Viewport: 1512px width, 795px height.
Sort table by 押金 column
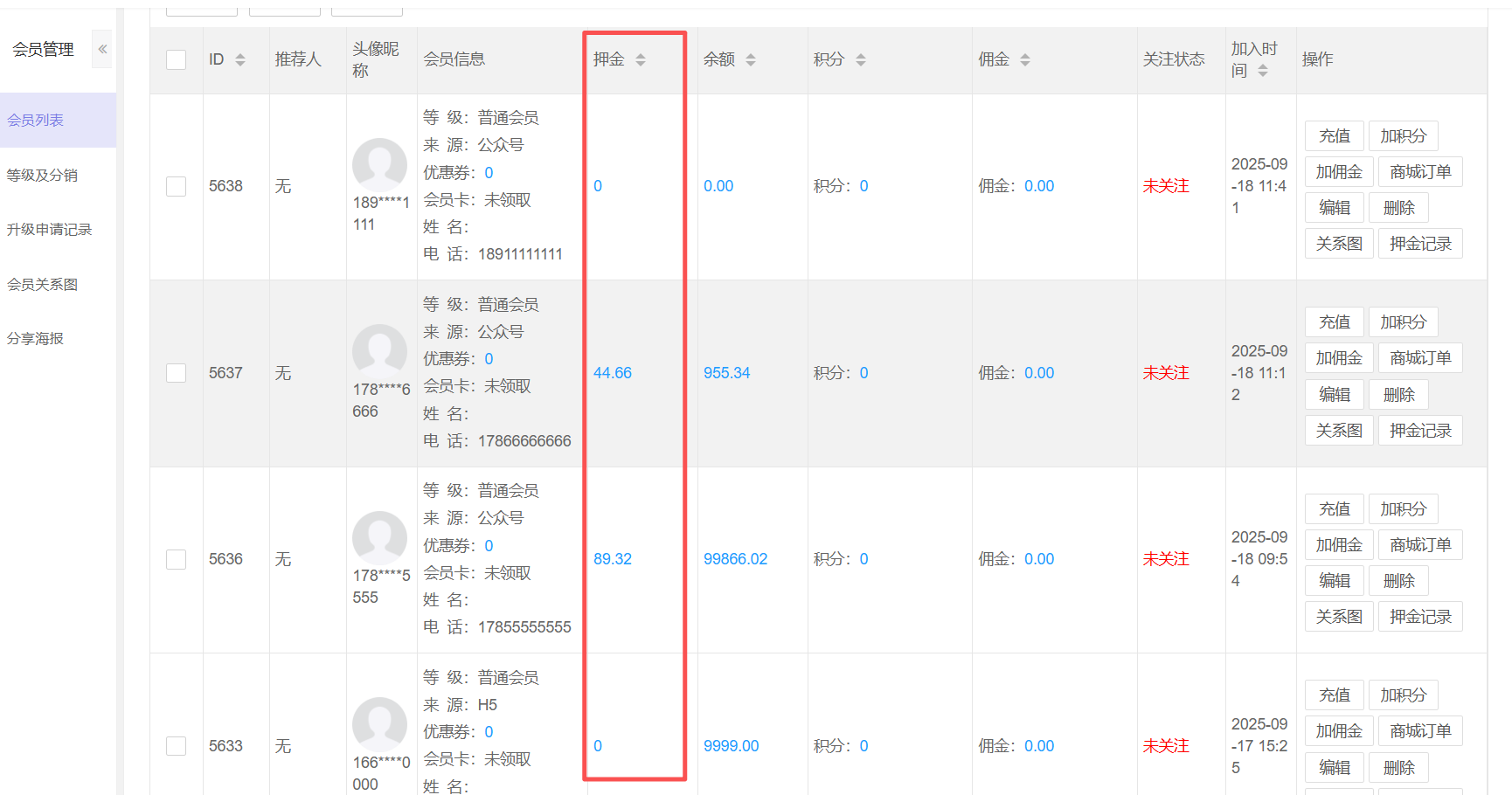pos(641,59)
